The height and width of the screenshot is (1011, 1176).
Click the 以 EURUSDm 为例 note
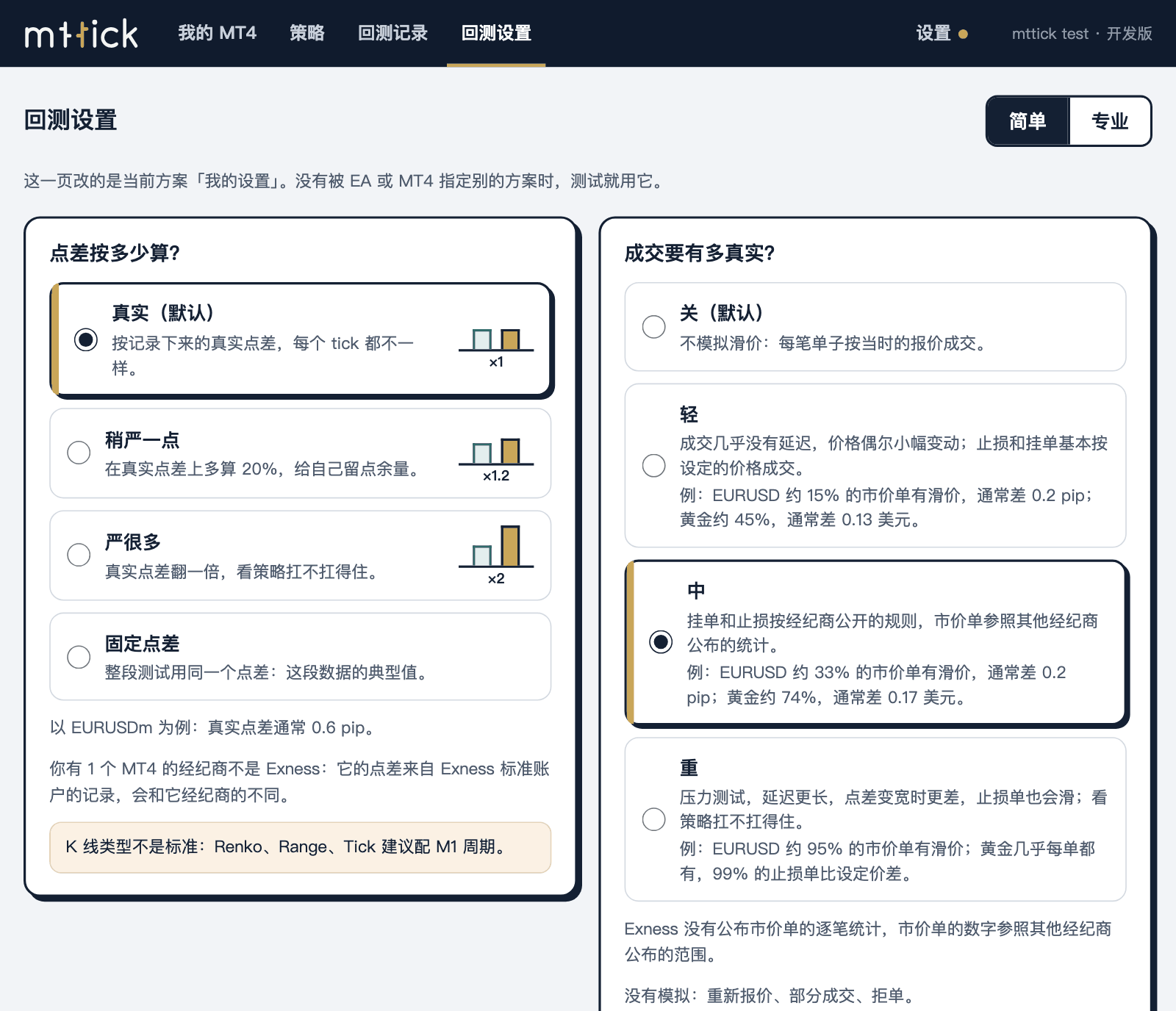(215, 727)
